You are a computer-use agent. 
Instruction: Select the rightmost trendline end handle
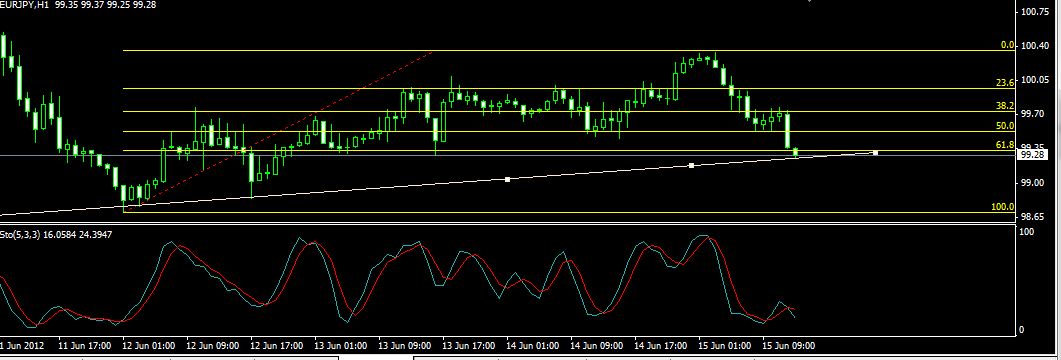(876, 153)
